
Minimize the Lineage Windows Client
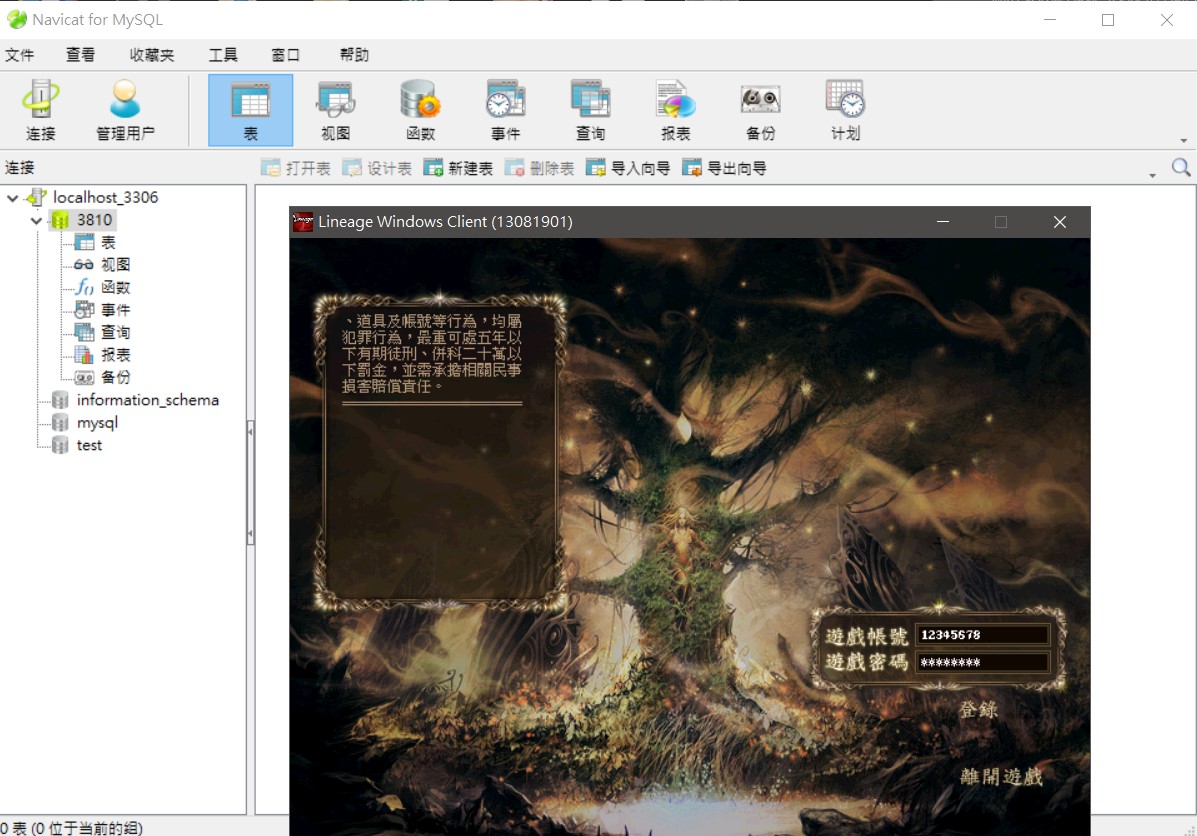(943, 222)
